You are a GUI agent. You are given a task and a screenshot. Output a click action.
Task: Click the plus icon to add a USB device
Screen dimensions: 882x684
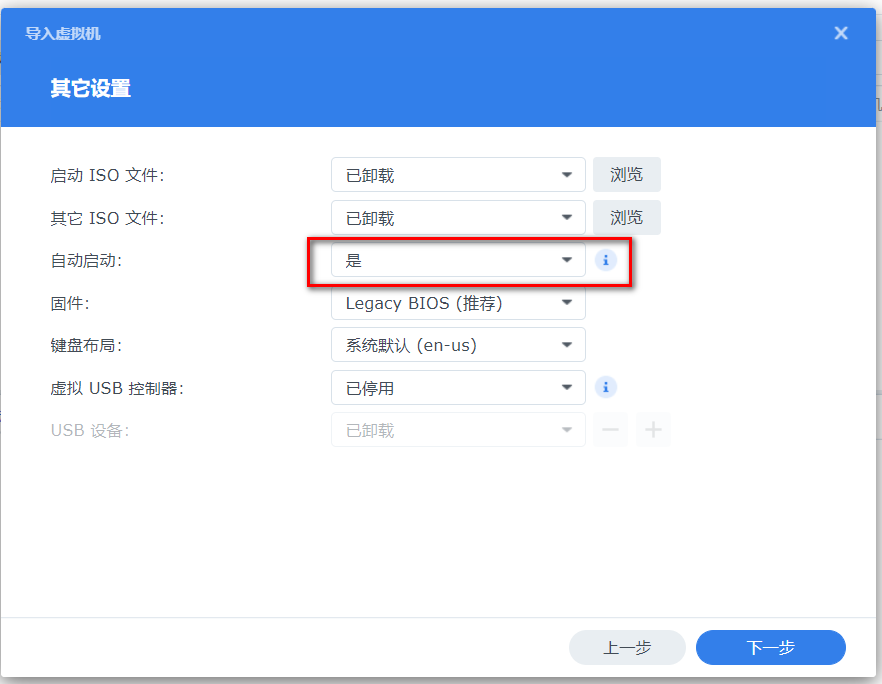point(653,429)
